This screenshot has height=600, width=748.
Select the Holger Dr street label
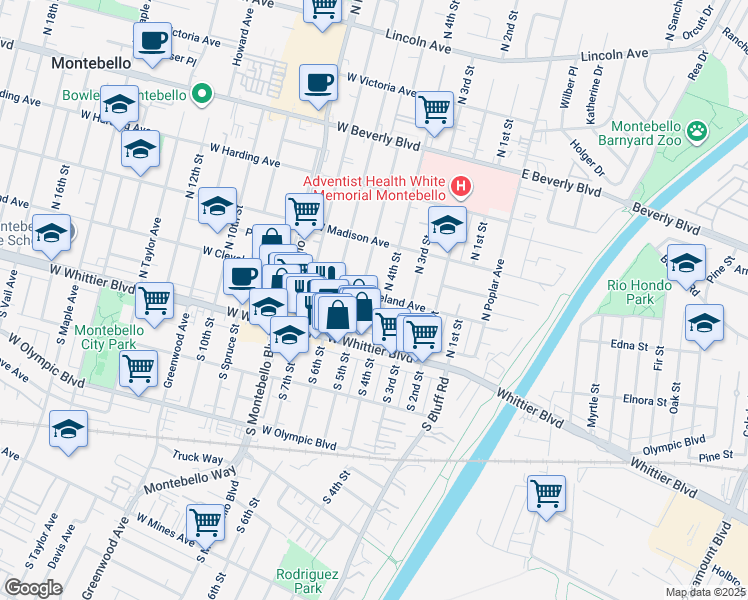pos(587,157)
